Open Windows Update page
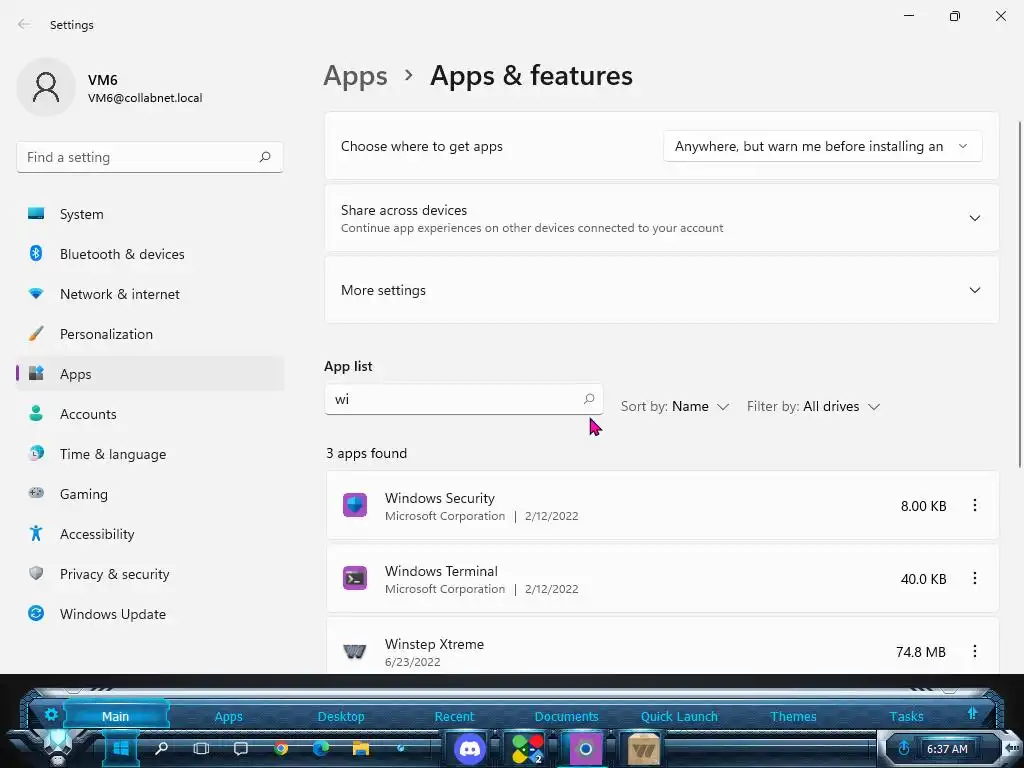1024x768 pixels. pos(150,614)
